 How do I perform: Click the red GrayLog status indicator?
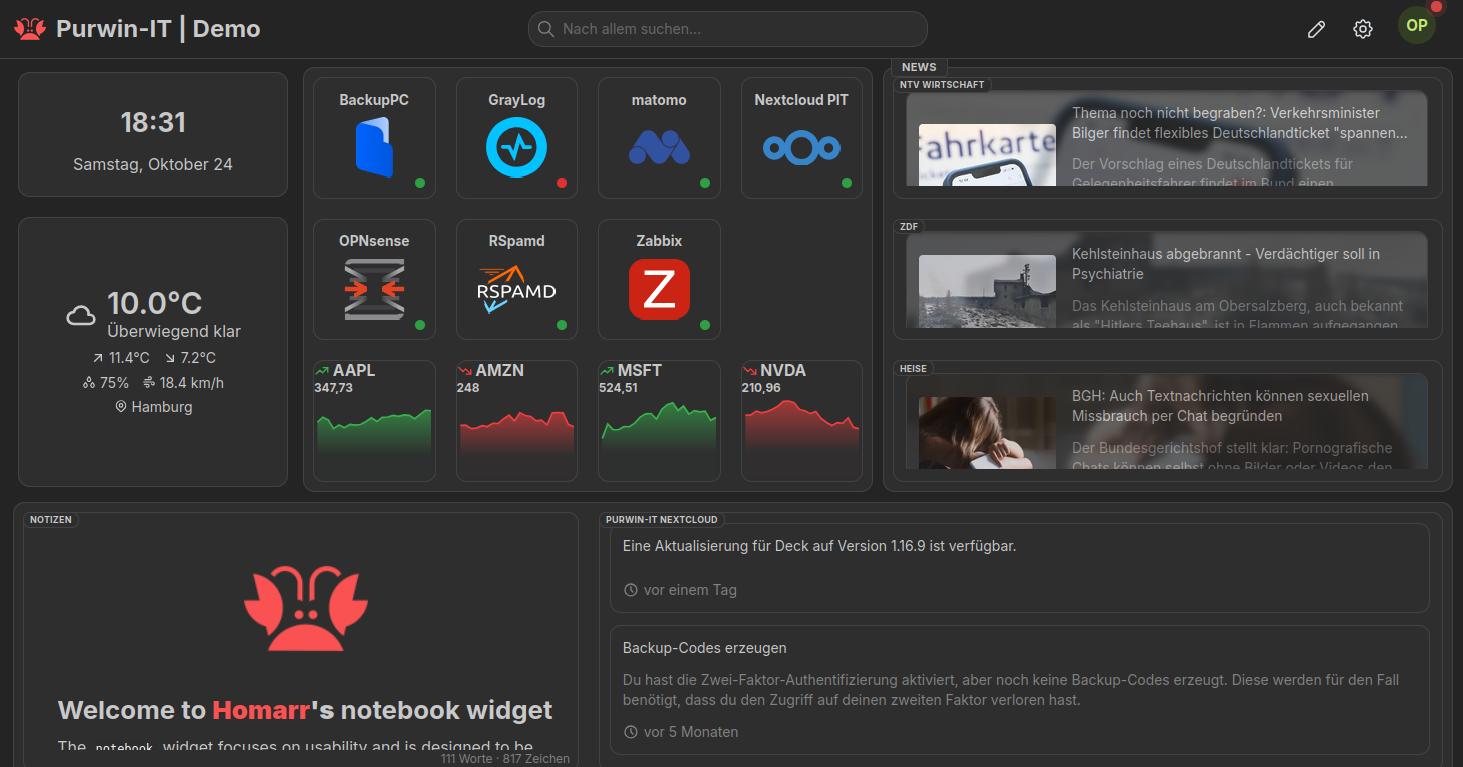(x=562, y=183)
